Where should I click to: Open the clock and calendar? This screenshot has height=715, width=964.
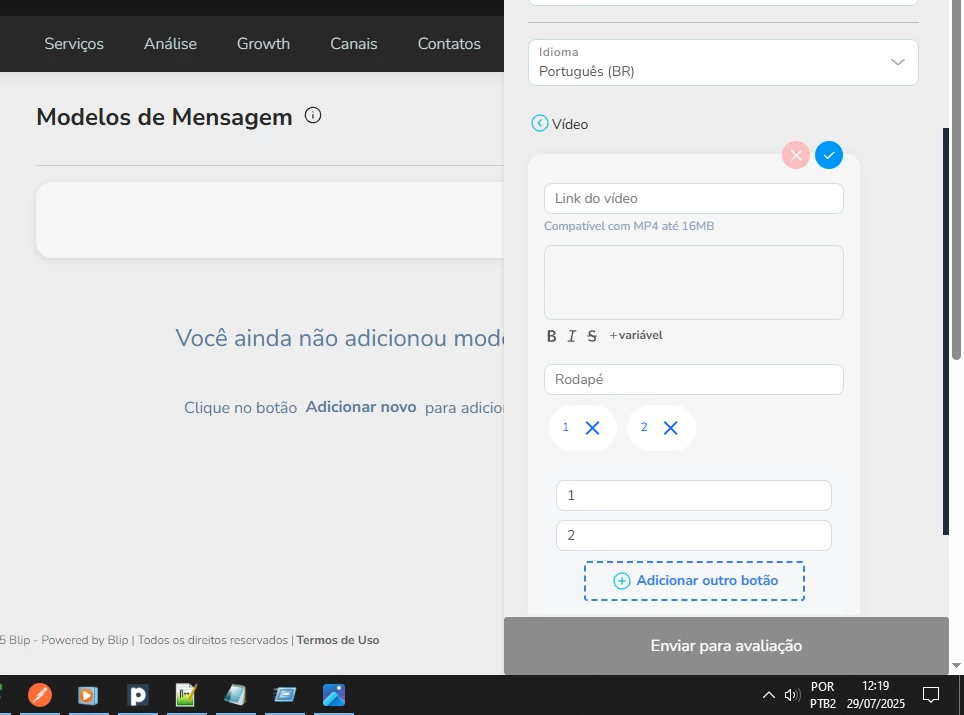click(x=875, y=695)
